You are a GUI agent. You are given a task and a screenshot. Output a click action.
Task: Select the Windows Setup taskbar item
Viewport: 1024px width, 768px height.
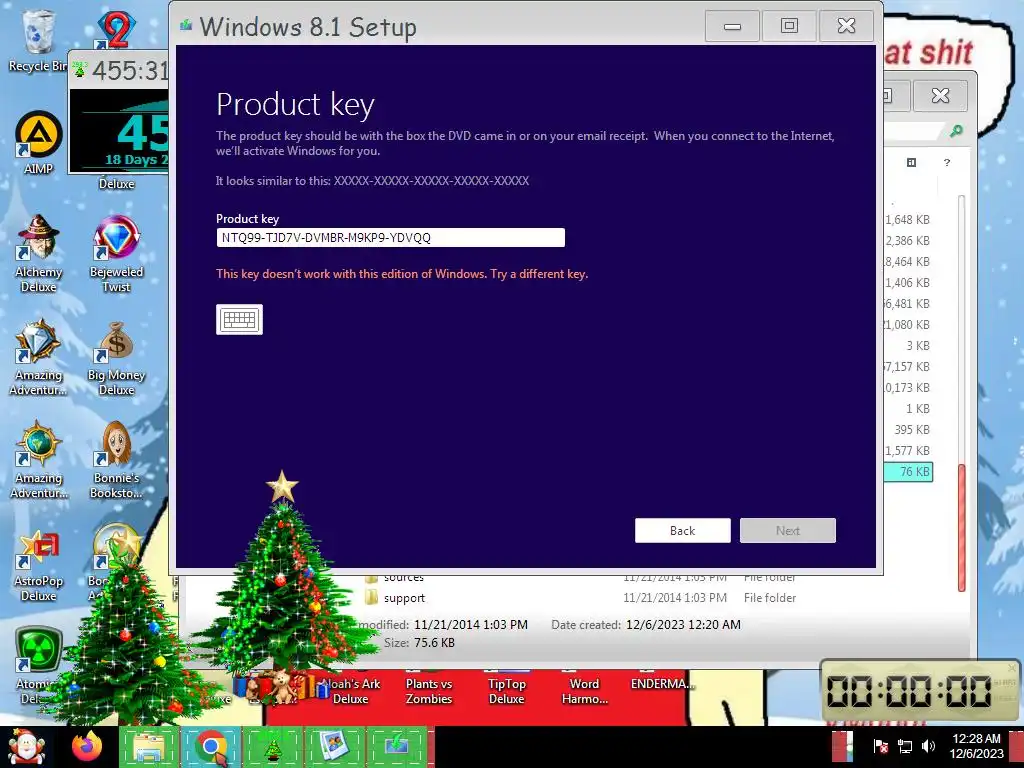397,747
